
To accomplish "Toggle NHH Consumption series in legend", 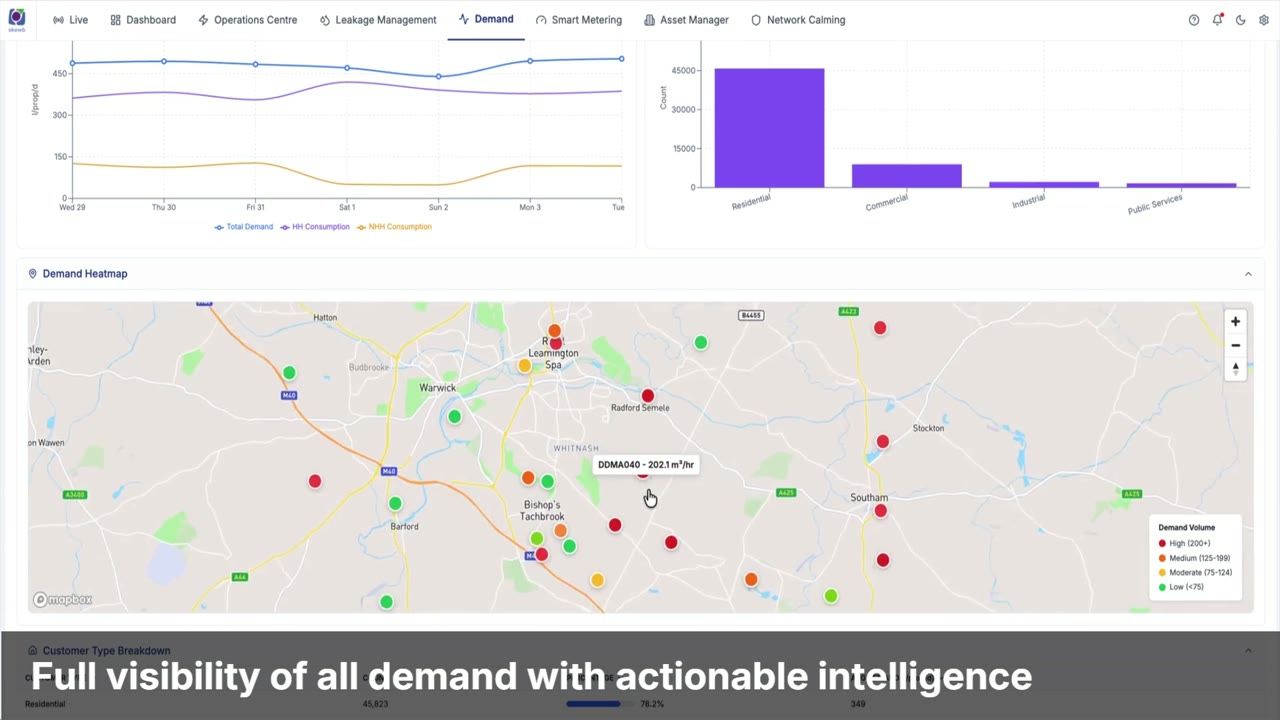I will [394, 227].
